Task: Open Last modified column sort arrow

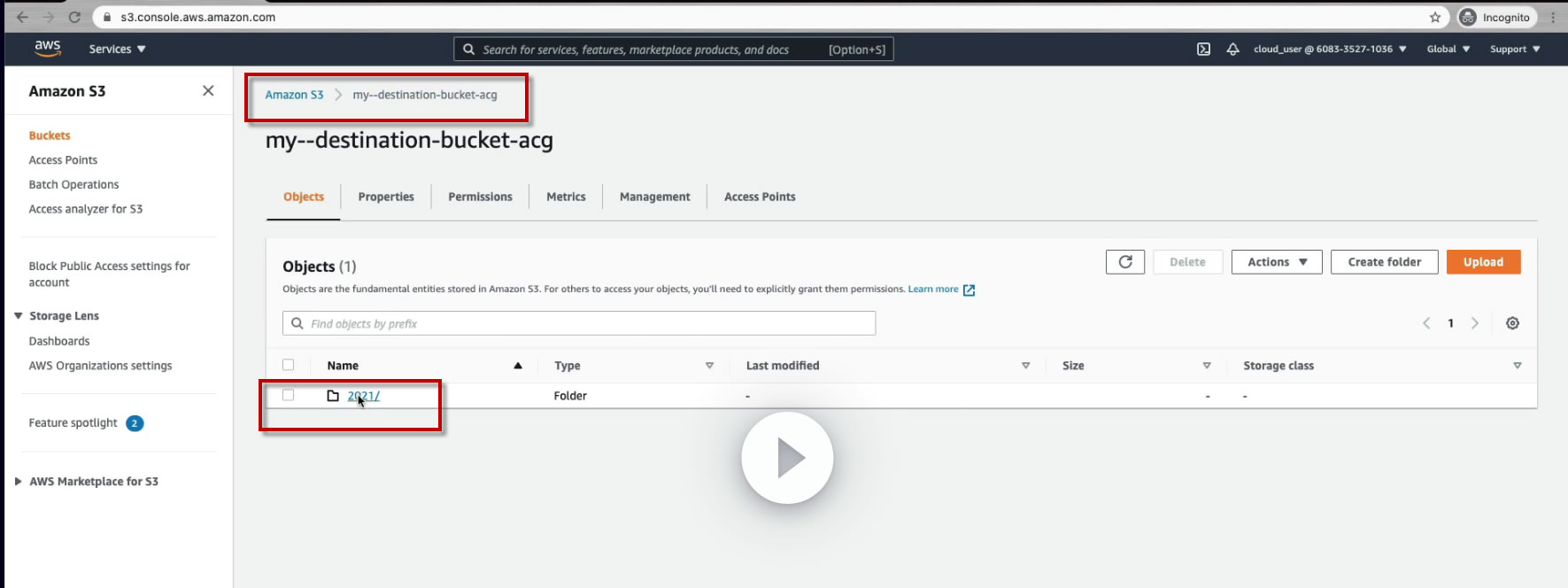Action: pyautogui.click(x=1025, y=366)
